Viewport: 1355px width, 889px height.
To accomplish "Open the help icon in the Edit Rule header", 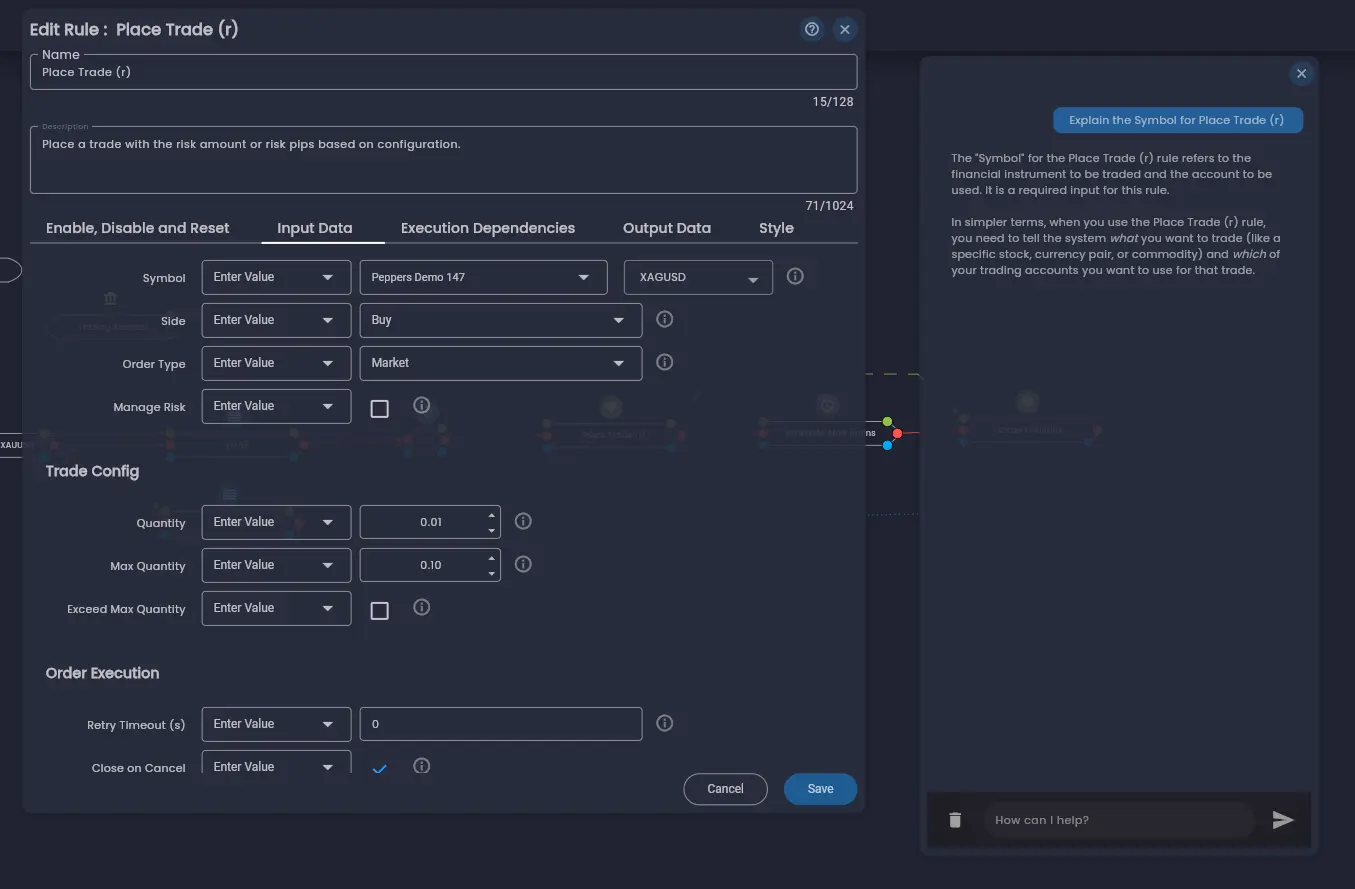I will pyautogui.click(x=811, y=29).
